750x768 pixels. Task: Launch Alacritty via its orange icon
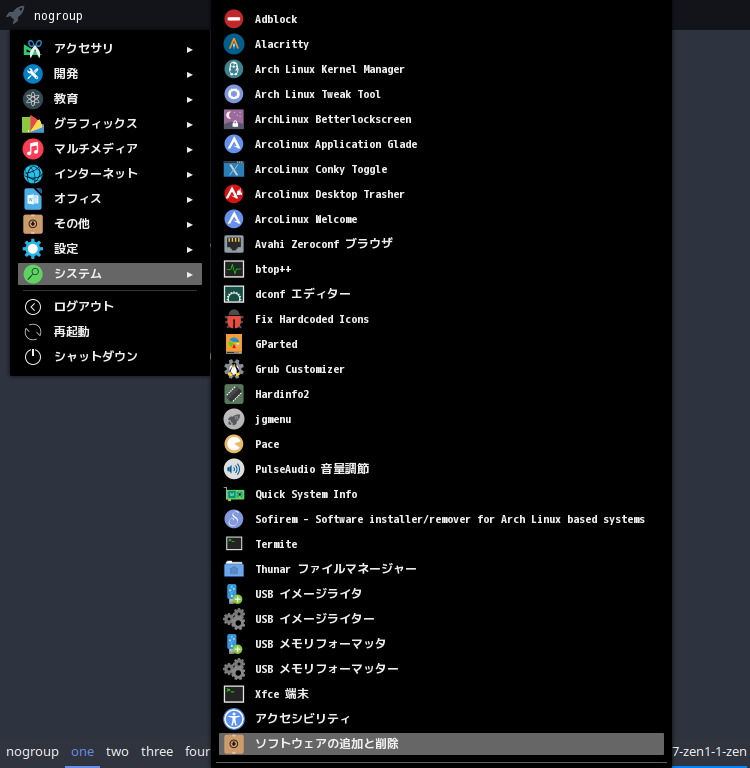[234, 44]
